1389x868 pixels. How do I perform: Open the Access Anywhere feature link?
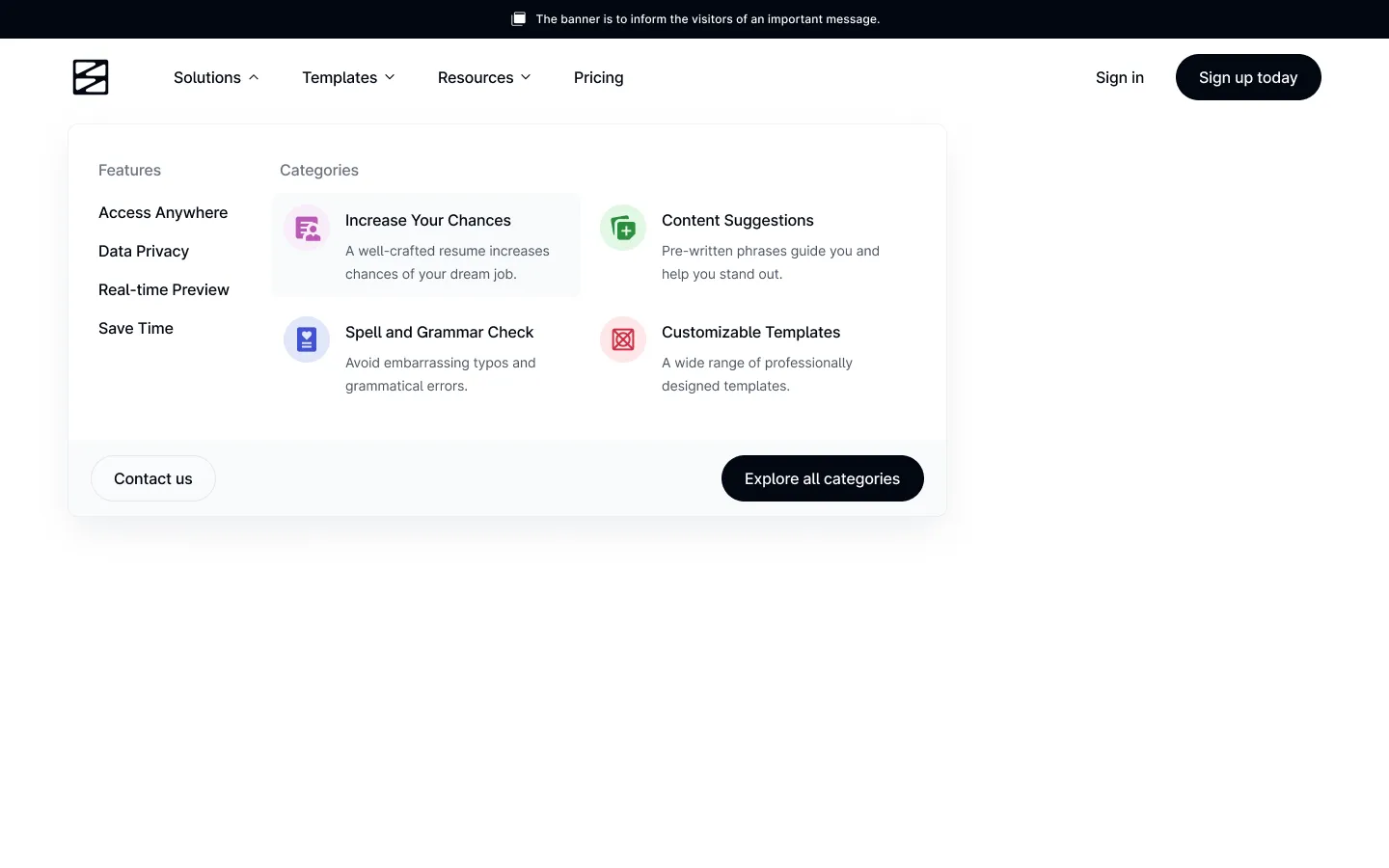coord(163,212)
